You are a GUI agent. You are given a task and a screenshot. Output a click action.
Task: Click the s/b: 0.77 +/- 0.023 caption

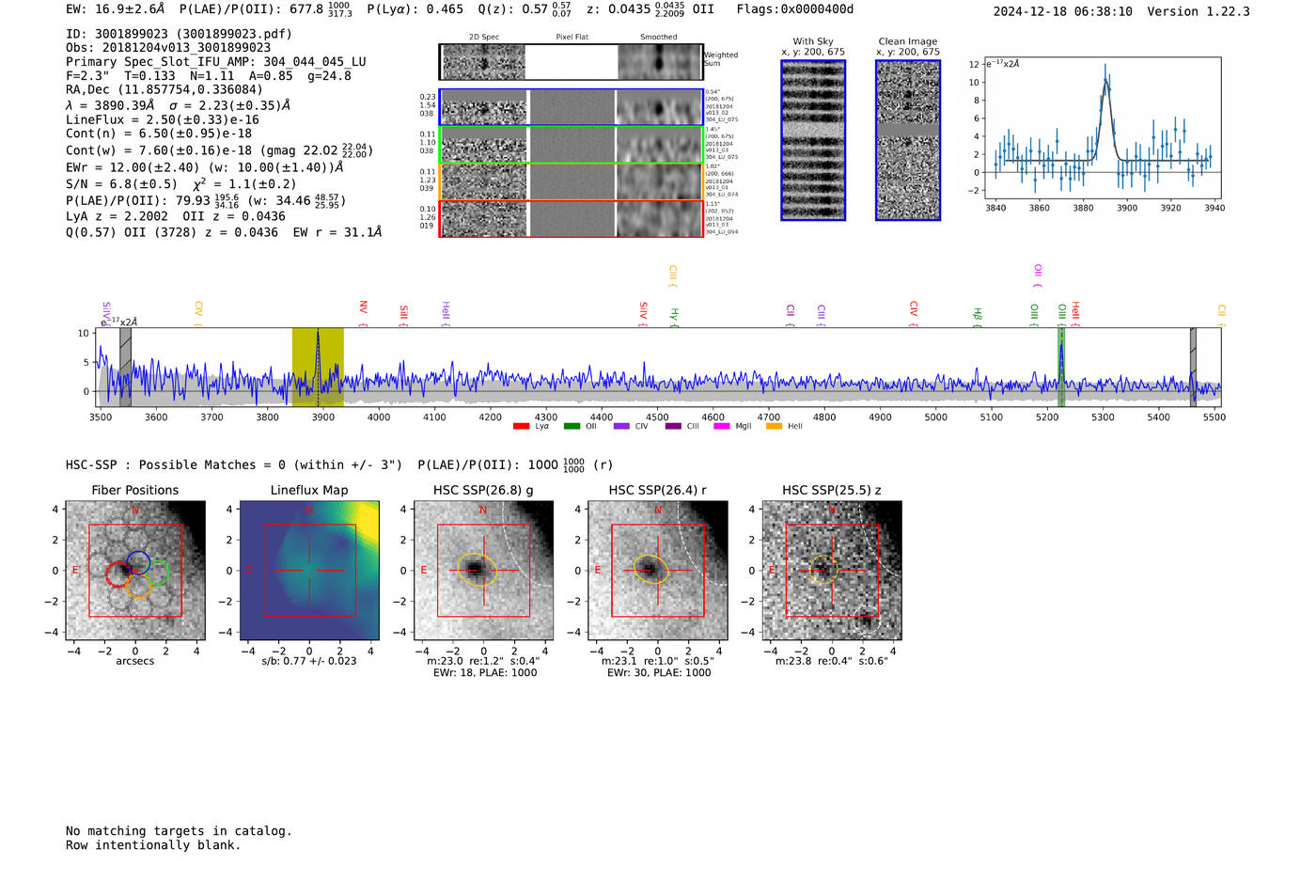click(x=309, y=661)
